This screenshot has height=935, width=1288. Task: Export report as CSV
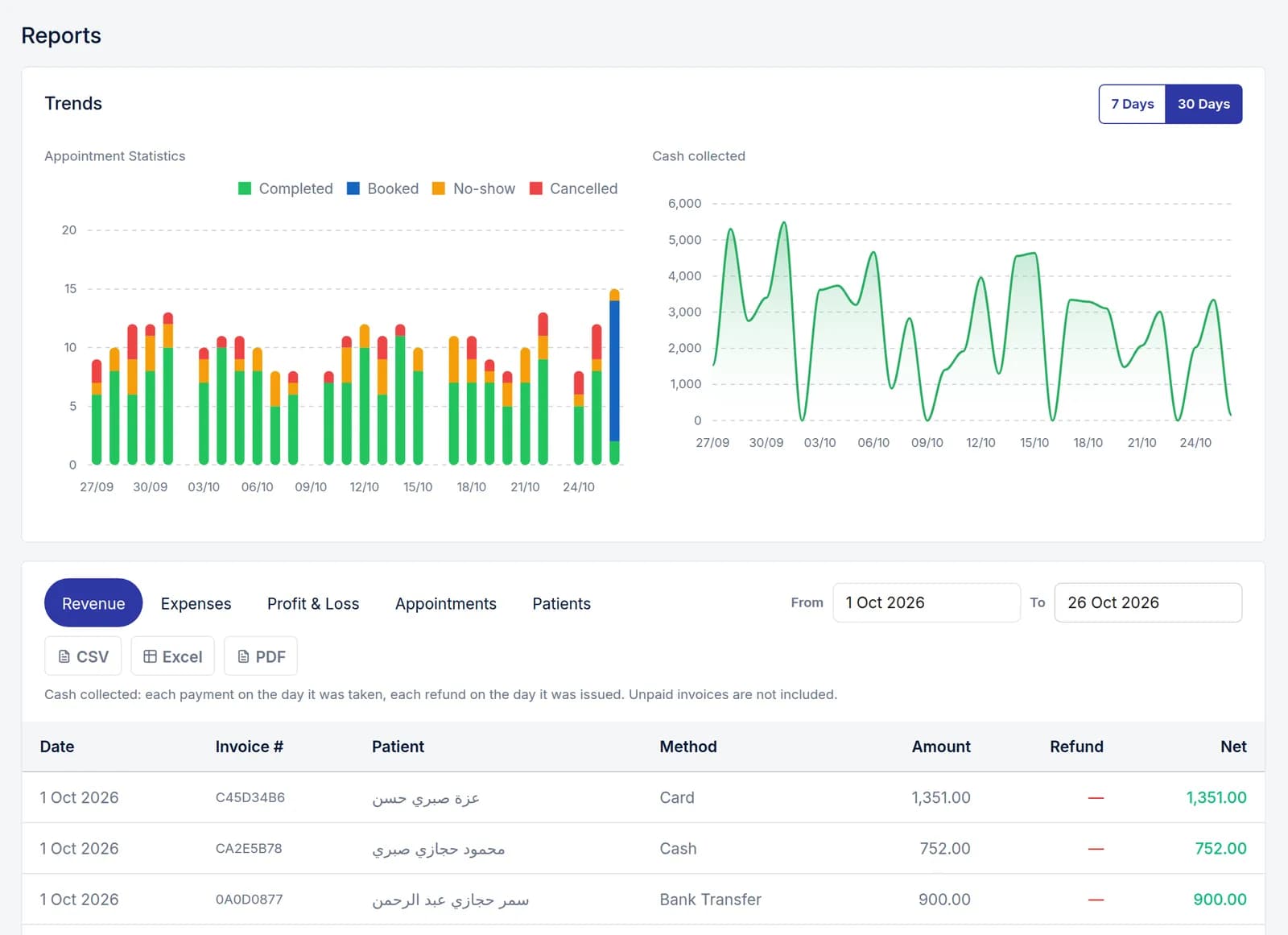[x=83, y=656]
